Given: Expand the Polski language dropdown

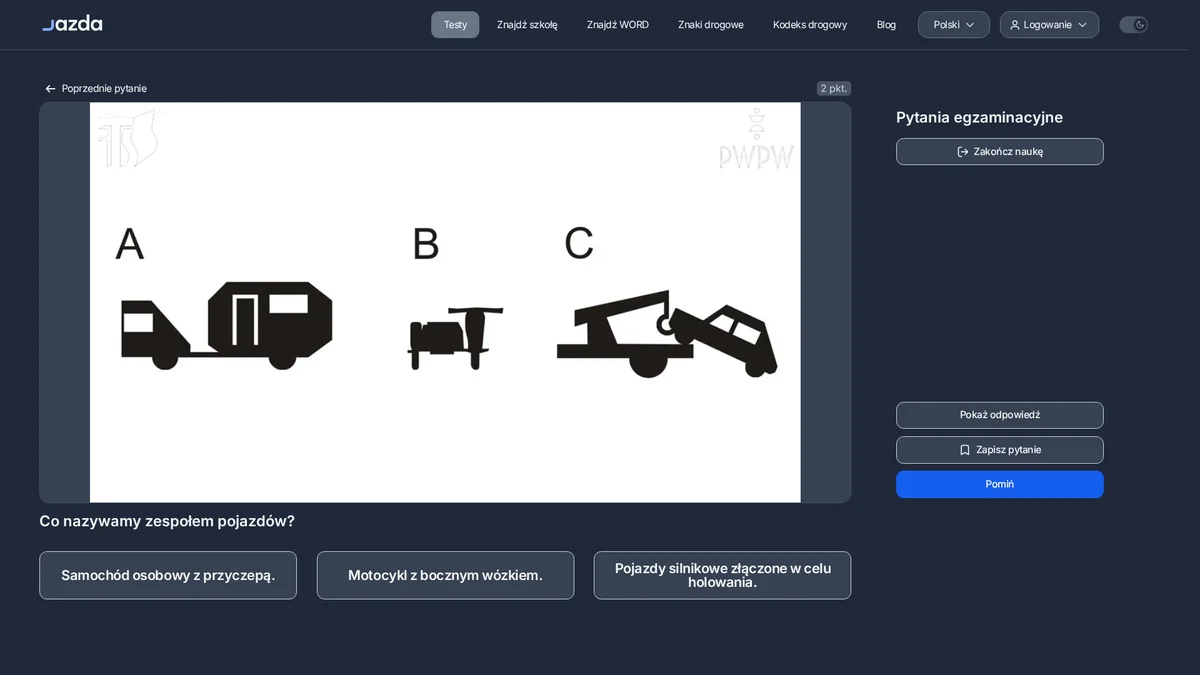Looking at the screenshot, I should 954,25.
